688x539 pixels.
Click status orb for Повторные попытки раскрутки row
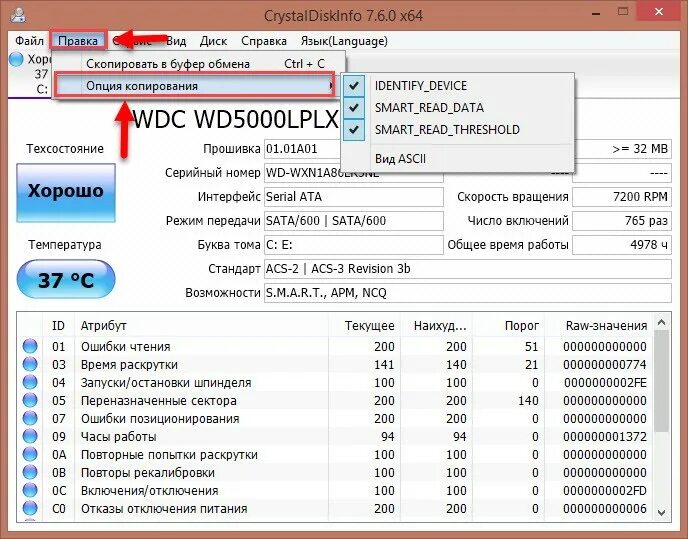click(30, 454)
